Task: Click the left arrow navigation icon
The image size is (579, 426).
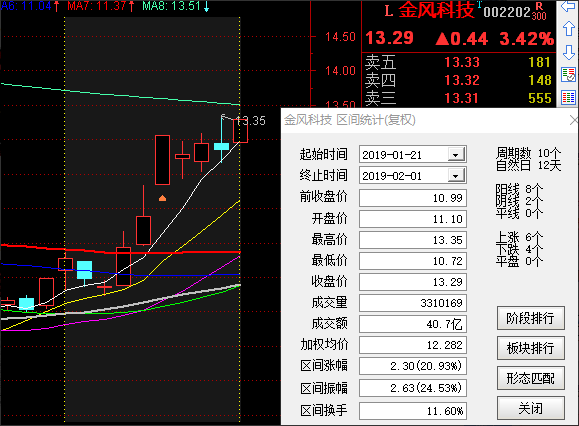Action: point(568,6)
